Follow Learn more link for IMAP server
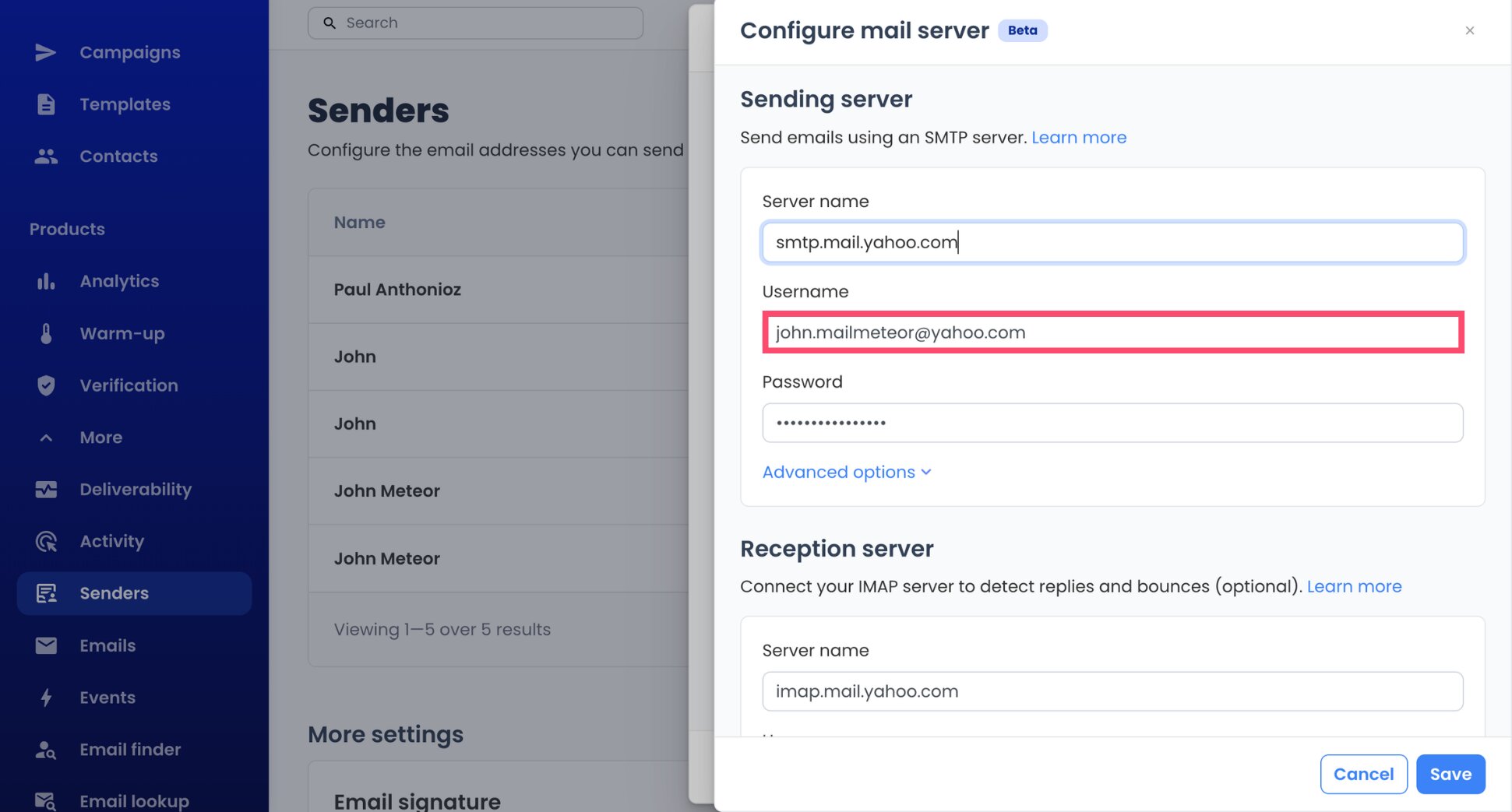 (1354, 586)
